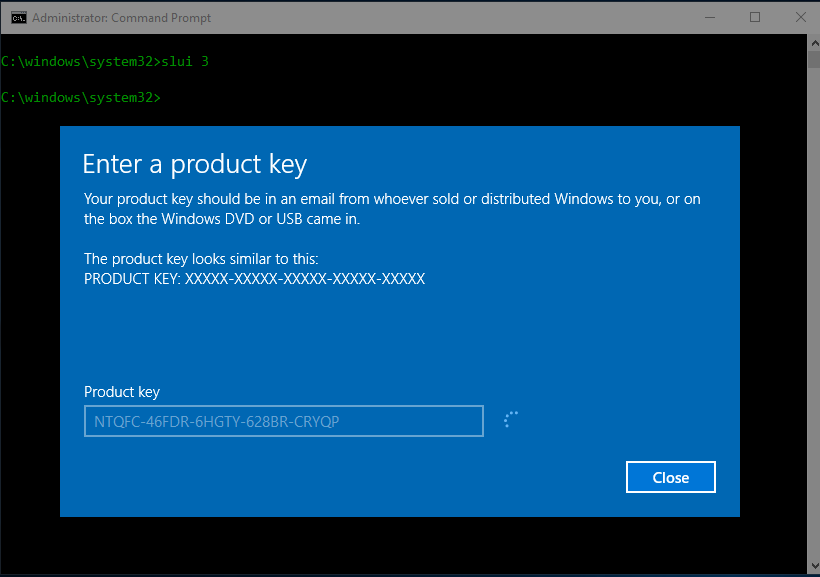Click the 'PRODUCT KEY: XXXXX-XXXXX-XXXXX-XXXXX-XXXXX' example text
820x577 pixels.
pos(254,279)
